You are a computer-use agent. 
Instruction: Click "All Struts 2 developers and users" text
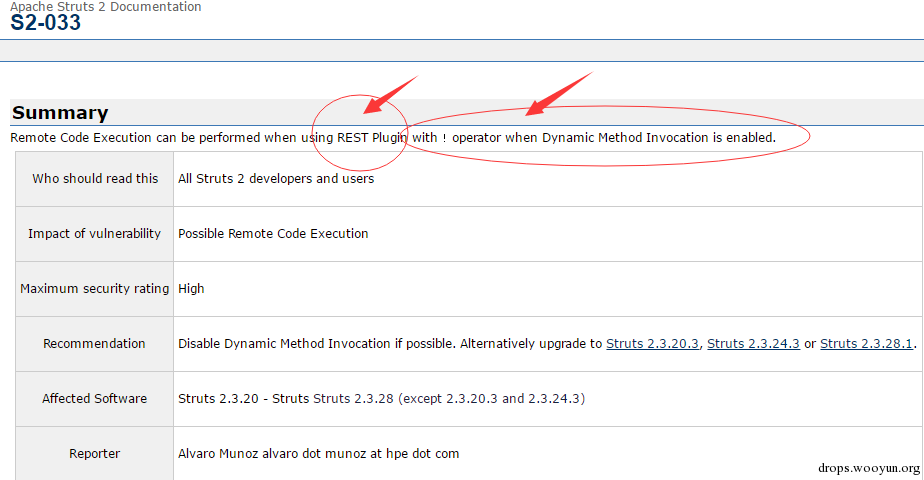(x=276, y=179)
